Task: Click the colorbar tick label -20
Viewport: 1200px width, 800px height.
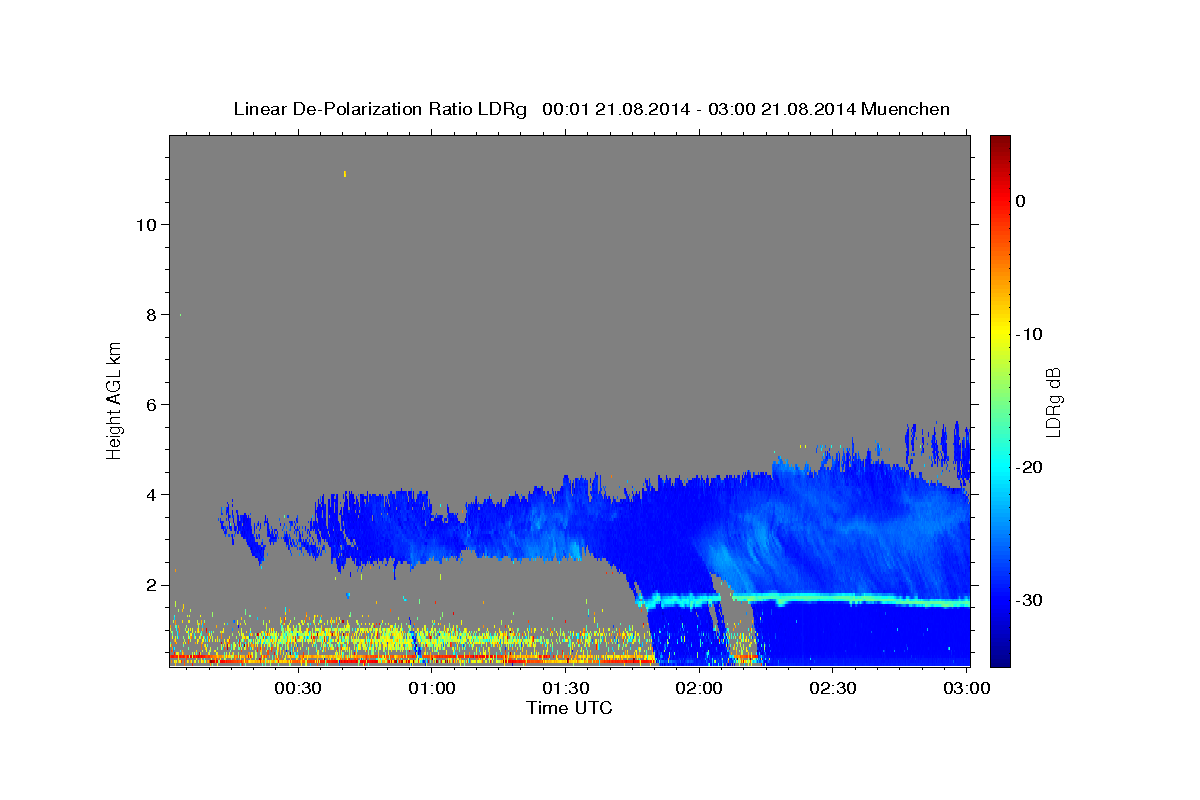Action: pyautogui.click(x=1031, y=467)
